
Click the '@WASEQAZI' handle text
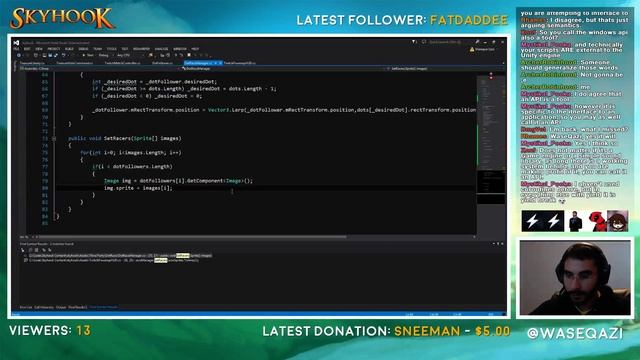(575, 333)
